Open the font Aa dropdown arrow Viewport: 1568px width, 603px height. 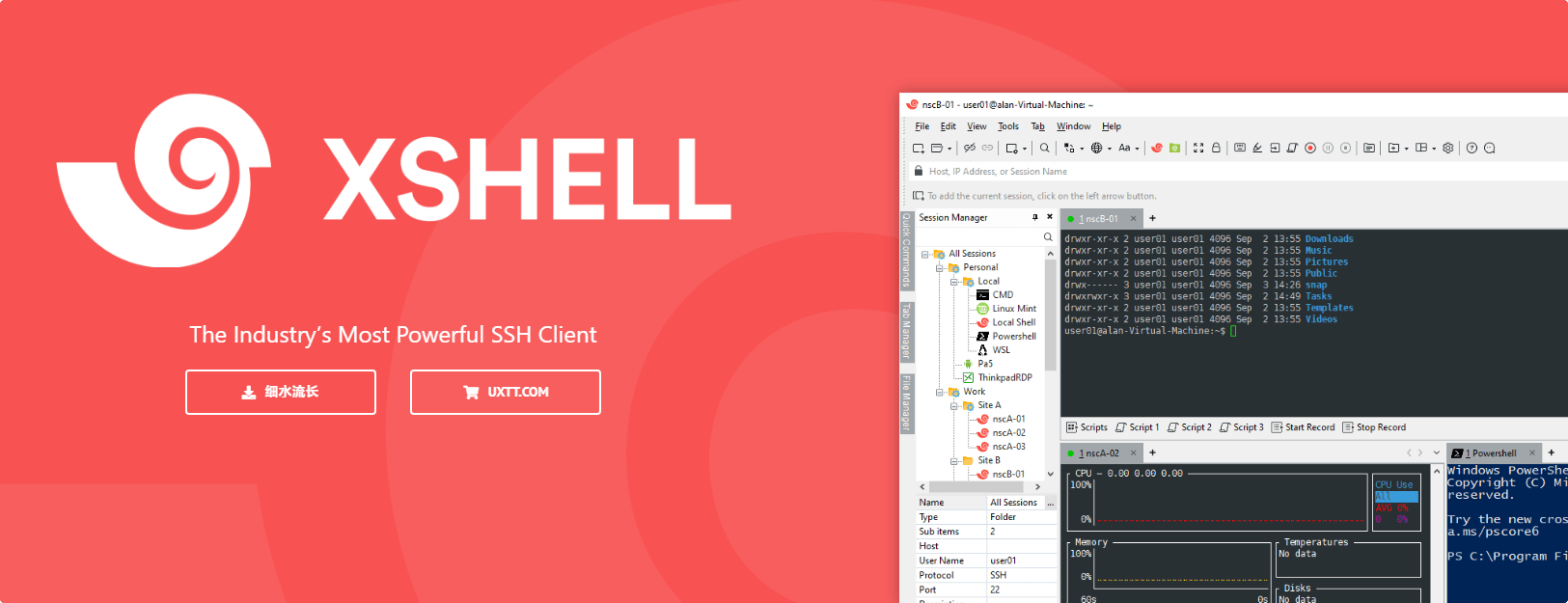1137,150
